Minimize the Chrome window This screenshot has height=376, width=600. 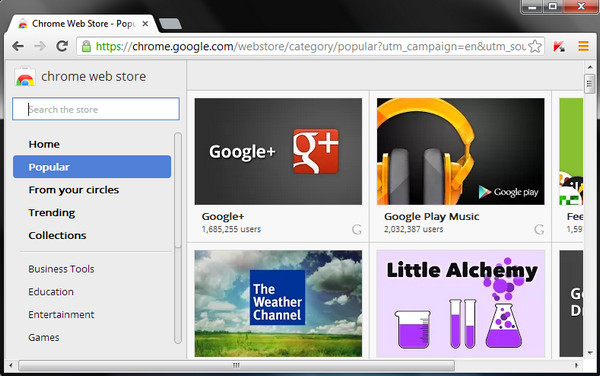pos(532,7)
